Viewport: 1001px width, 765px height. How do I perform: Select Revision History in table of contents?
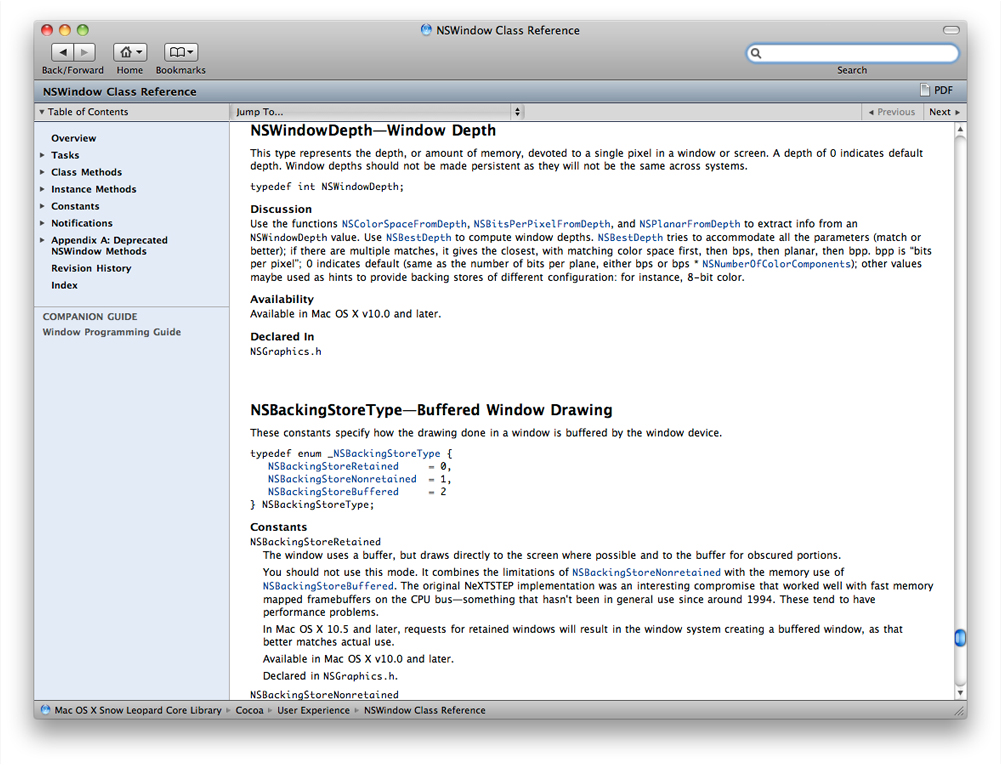pyautogui.click(x=91, y=268)
